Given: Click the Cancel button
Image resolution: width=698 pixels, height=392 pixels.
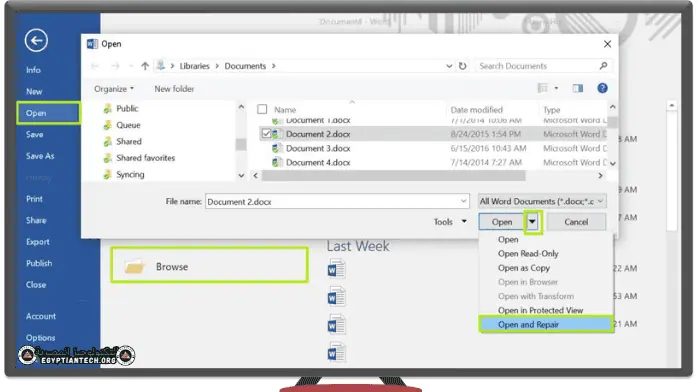Looking at the screenshot, I should (x=576, y=222).
